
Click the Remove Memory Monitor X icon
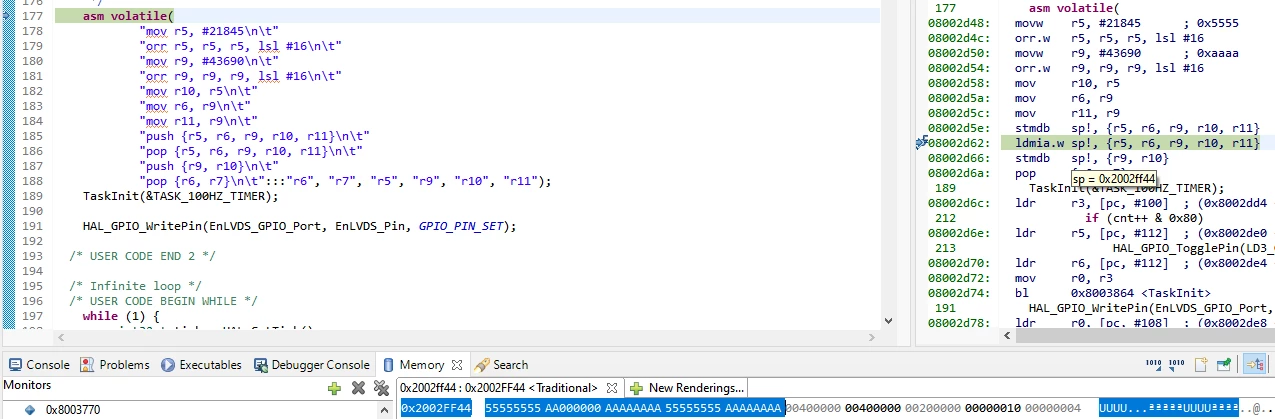[x=358, y=388]
